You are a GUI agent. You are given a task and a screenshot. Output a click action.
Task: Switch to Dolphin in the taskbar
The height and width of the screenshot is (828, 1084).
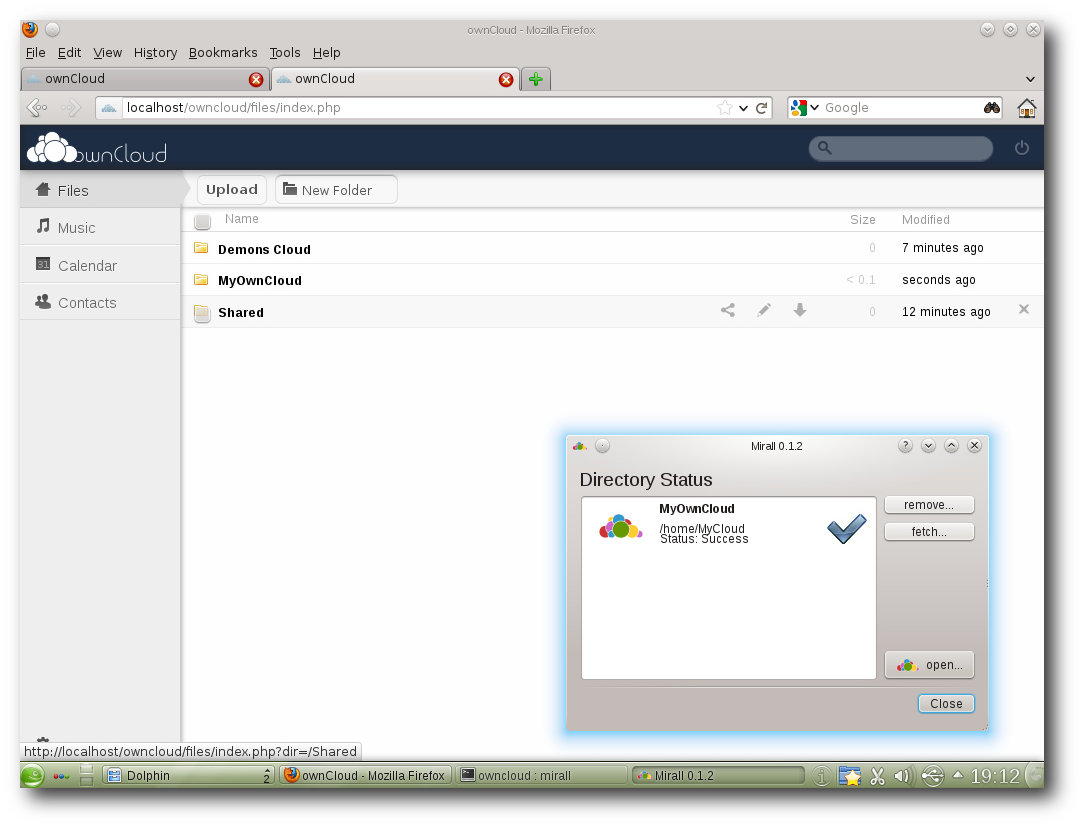coord(189,775)
